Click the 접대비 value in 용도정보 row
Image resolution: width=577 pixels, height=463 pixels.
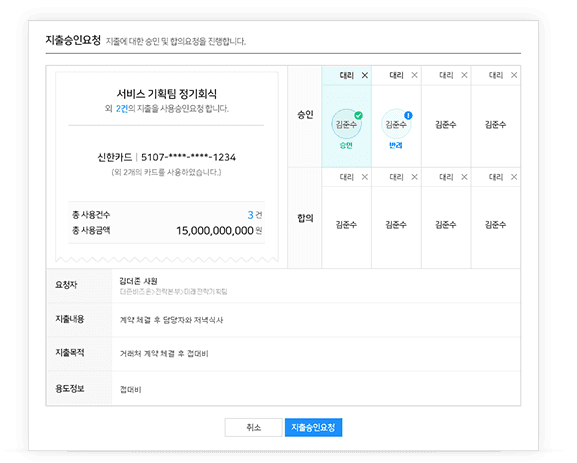tap(130, 390)
